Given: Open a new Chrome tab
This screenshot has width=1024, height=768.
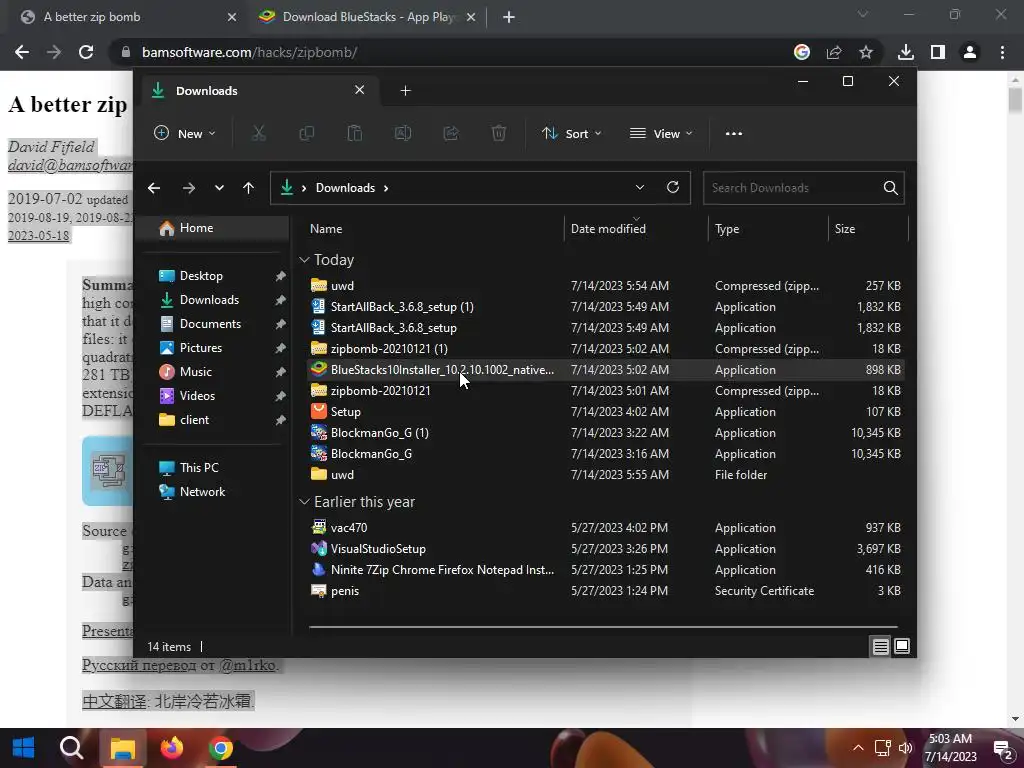Looking at the screenshot, I should click(x=509, y=17).
